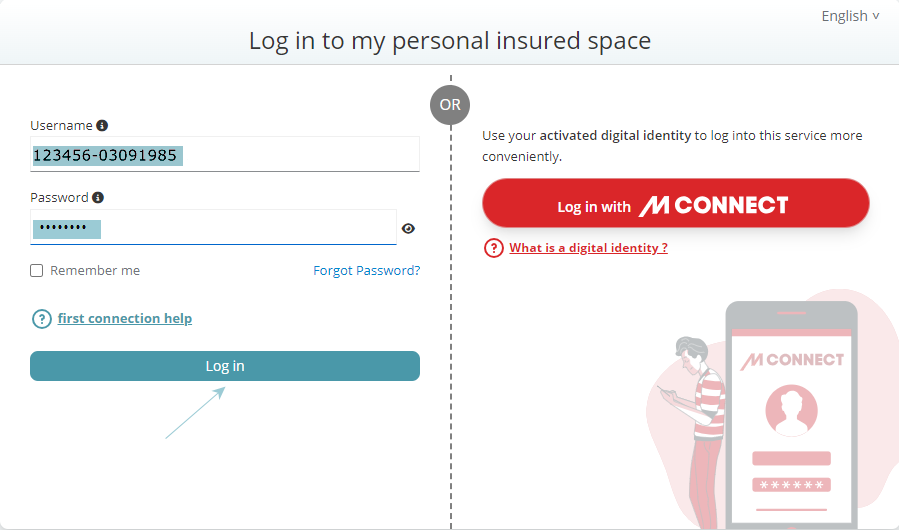Click the avatar icon on the phone illustration
This screenshot has height=530, width=899.
[x=791, y=410]
